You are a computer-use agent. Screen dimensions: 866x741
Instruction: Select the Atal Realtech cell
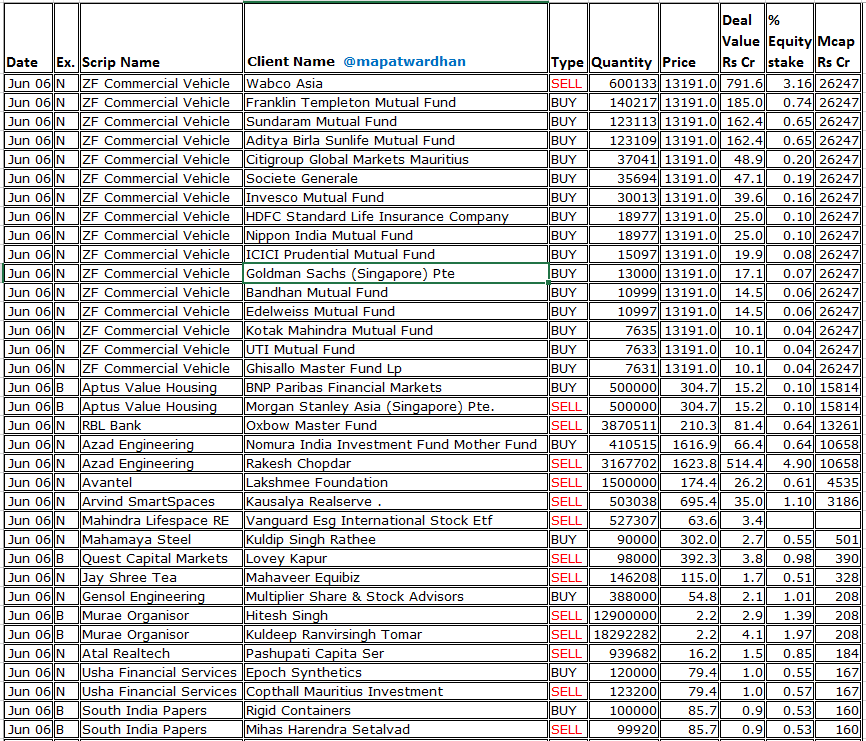161,654
